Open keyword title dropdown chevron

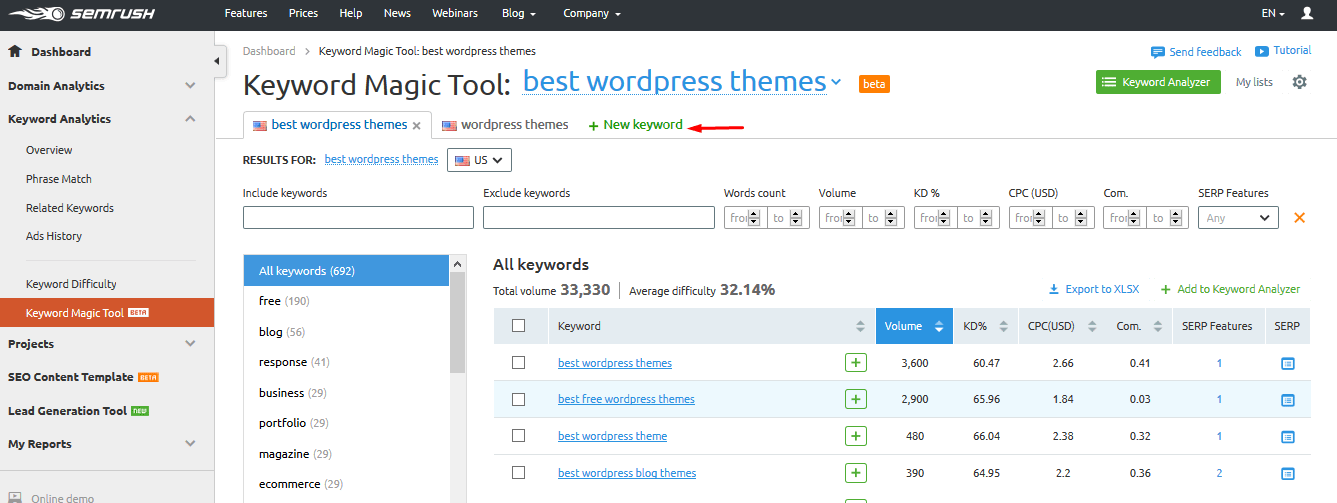tap(837, 83)
